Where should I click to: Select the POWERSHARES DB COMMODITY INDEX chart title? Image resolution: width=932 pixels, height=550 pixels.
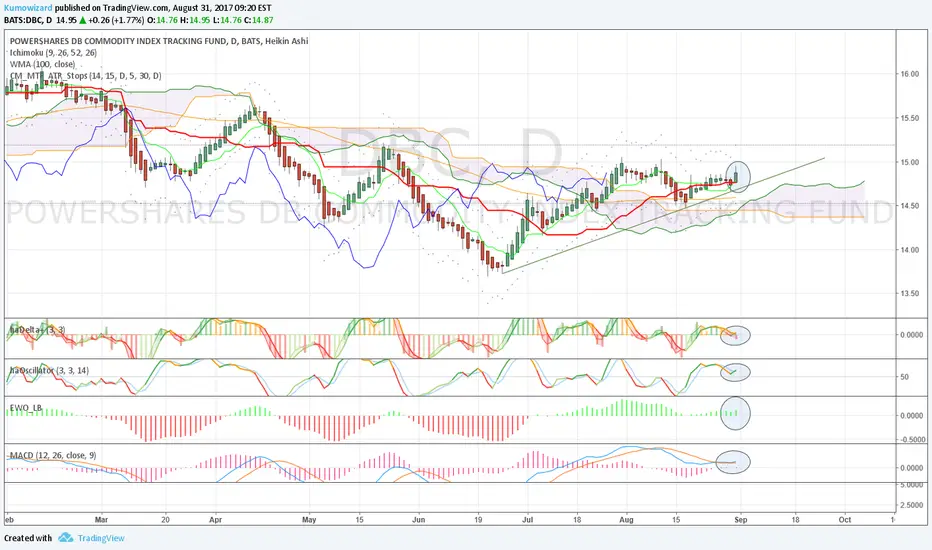coord(159,41)
